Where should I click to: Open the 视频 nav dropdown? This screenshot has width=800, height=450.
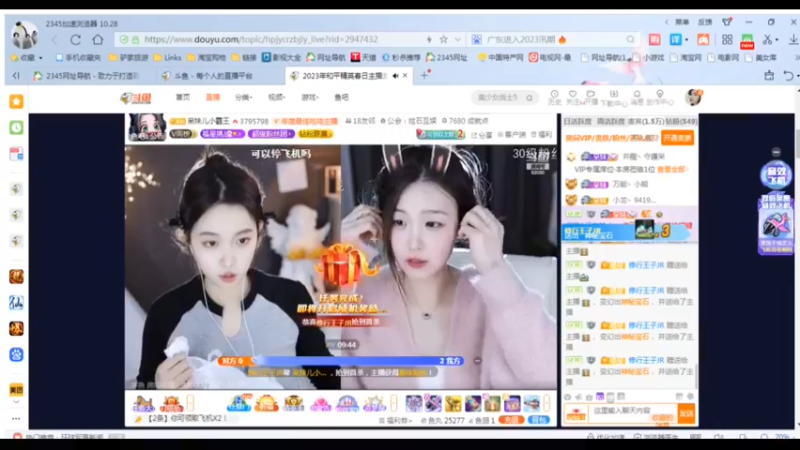pos(277,97)
